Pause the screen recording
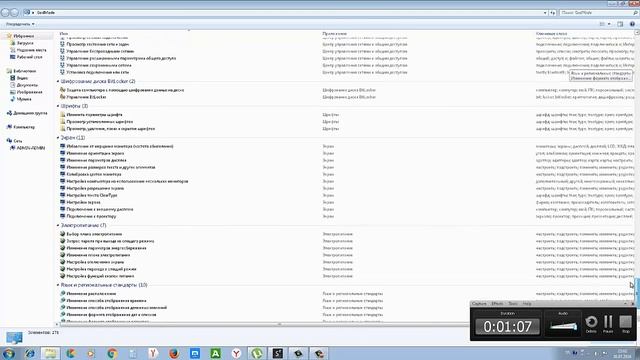The width and height of the screenshot is (640, 360). pos(608,322)
